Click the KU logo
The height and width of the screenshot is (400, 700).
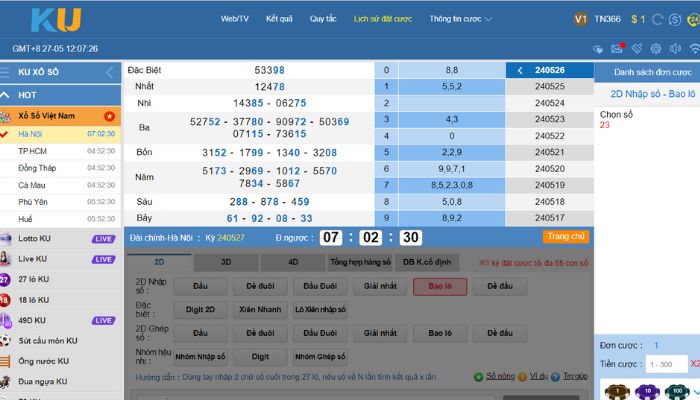56,20
